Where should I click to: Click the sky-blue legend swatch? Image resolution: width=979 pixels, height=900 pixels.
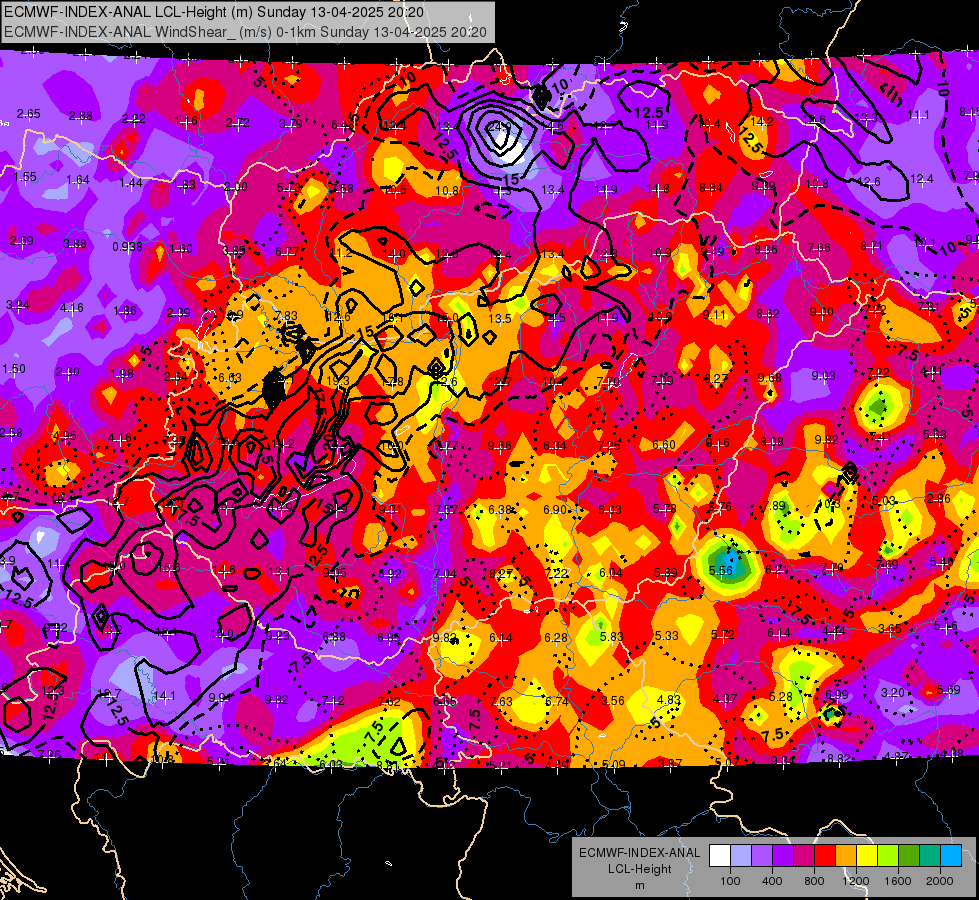coord(951,856)
